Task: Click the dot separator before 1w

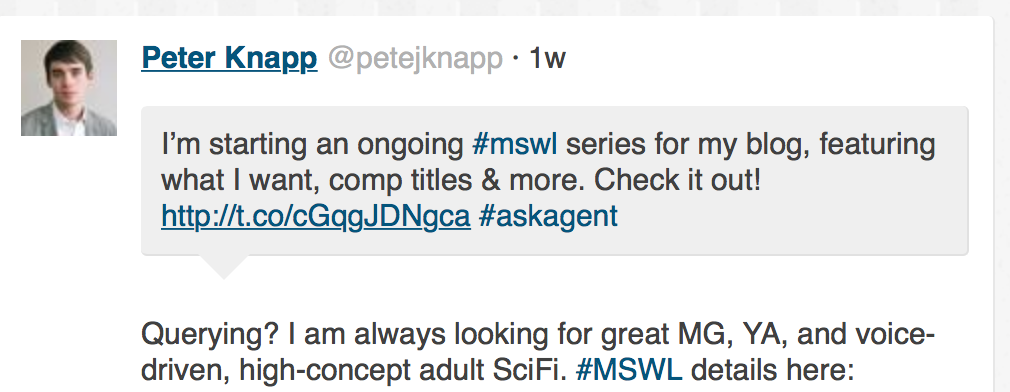Action: [516, 59]
